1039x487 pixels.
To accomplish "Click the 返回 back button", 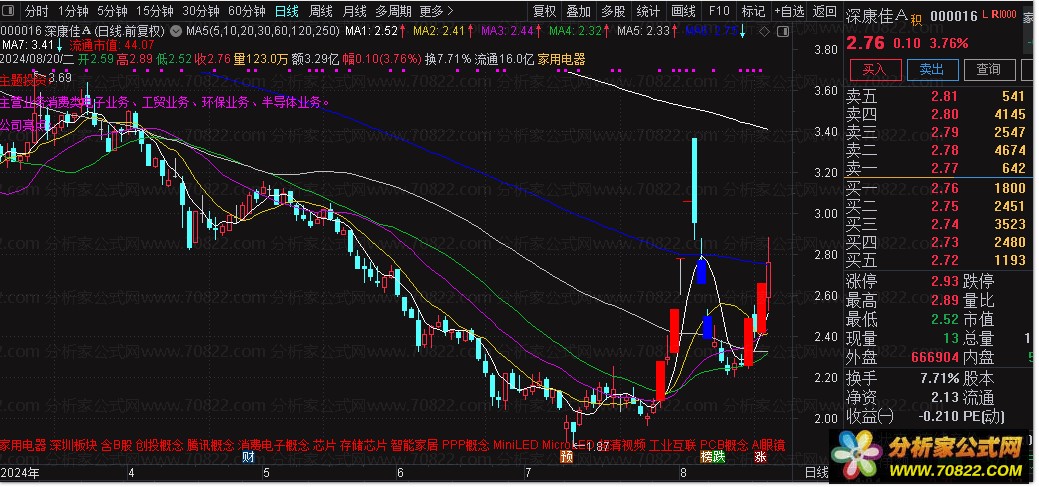I will 824,11.
